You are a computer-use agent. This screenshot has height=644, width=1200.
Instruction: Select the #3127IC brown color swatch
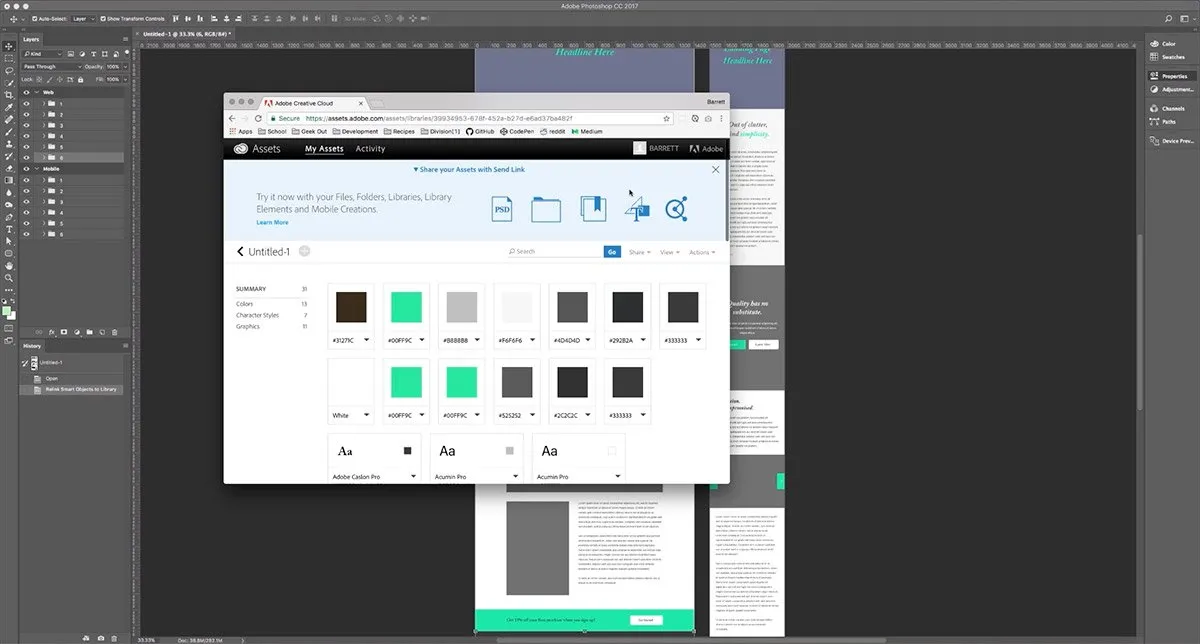351,307
